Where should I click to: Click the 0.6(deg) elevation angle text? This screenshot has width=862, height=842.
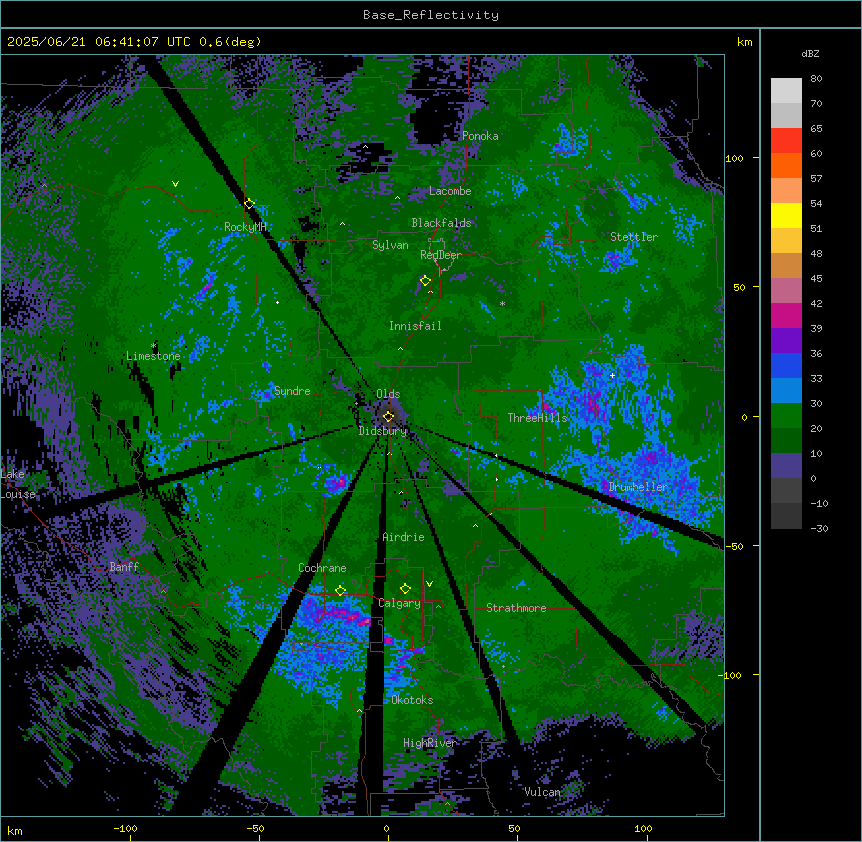tap(230, 42)
